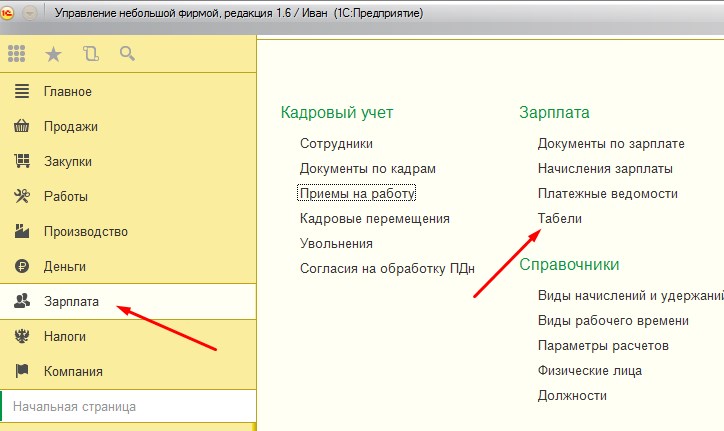
Task: Click the search magnifier icon
Action: [127, 54]
